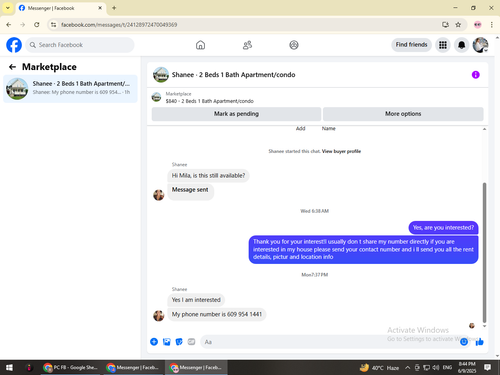Click the chat scroll up arrow
This screenshot has width=500, height=375.
pos(484,129)
